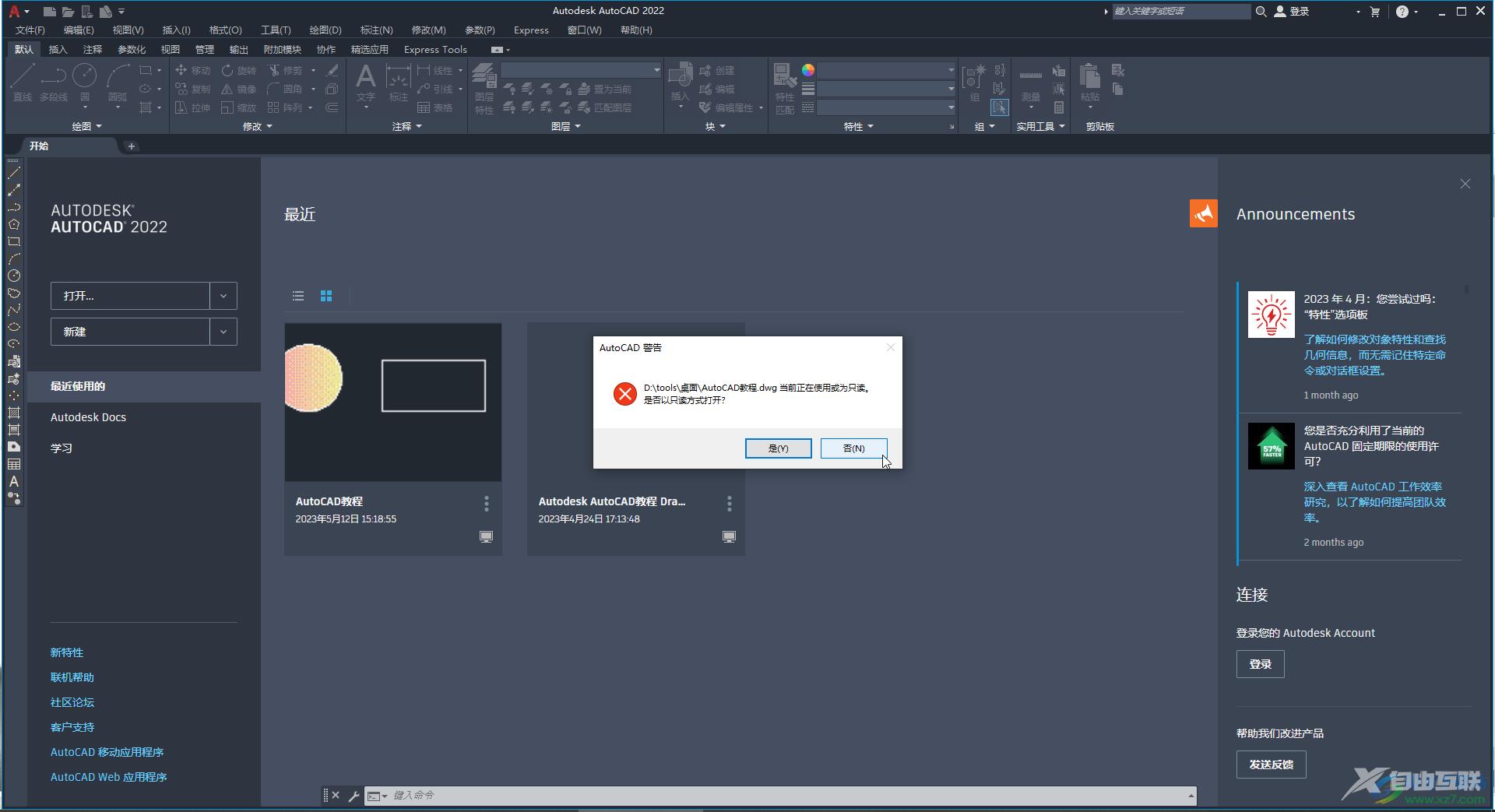Open the 修改(M) menu
This screenshot has width=1495, height=812.
coord(428,30)
